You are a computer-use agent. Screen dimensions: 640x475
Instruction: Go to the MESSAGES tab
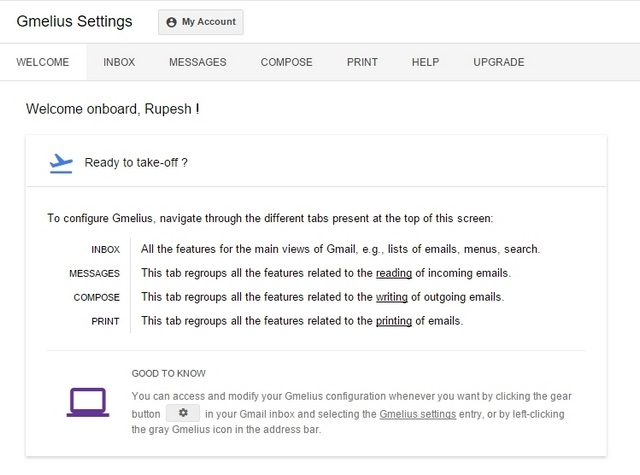pos(198,62)
